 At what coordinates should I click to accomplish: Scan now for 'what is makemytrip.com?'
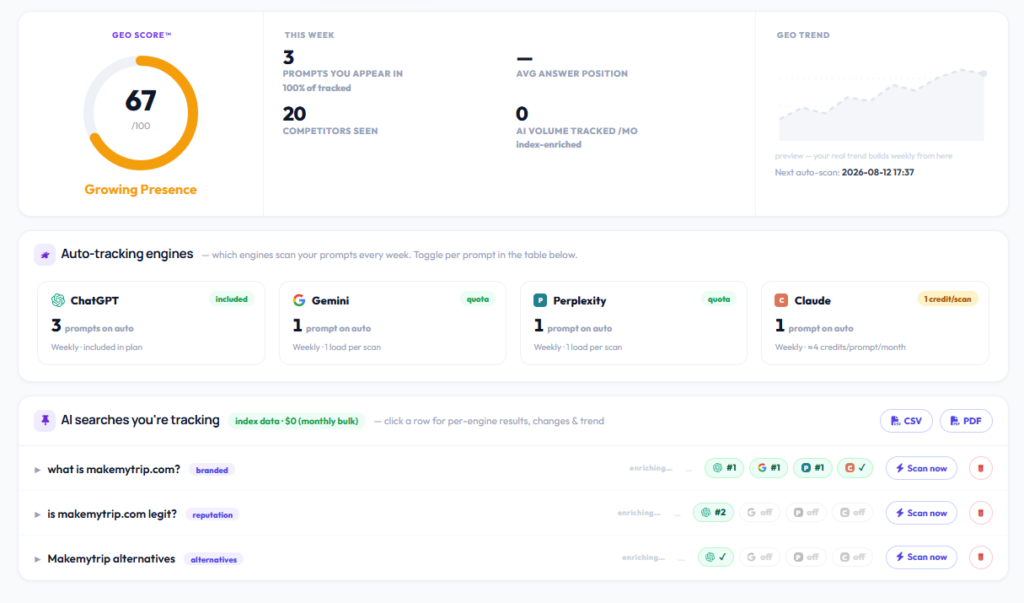pyautogui.click(x=921, y=468)
